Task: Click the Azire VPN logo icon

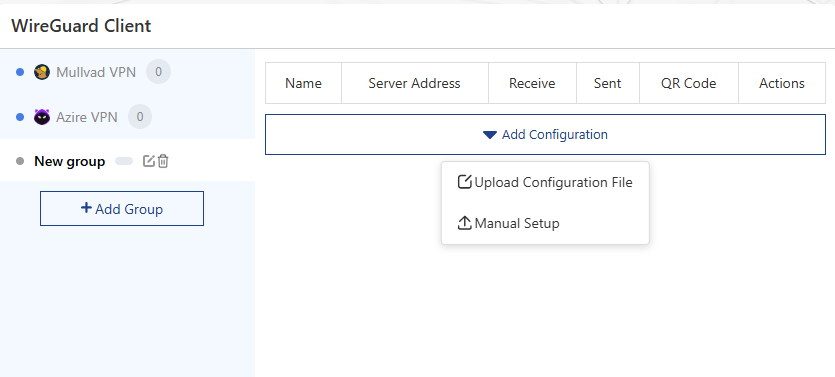Action: (x=42, y=117)
